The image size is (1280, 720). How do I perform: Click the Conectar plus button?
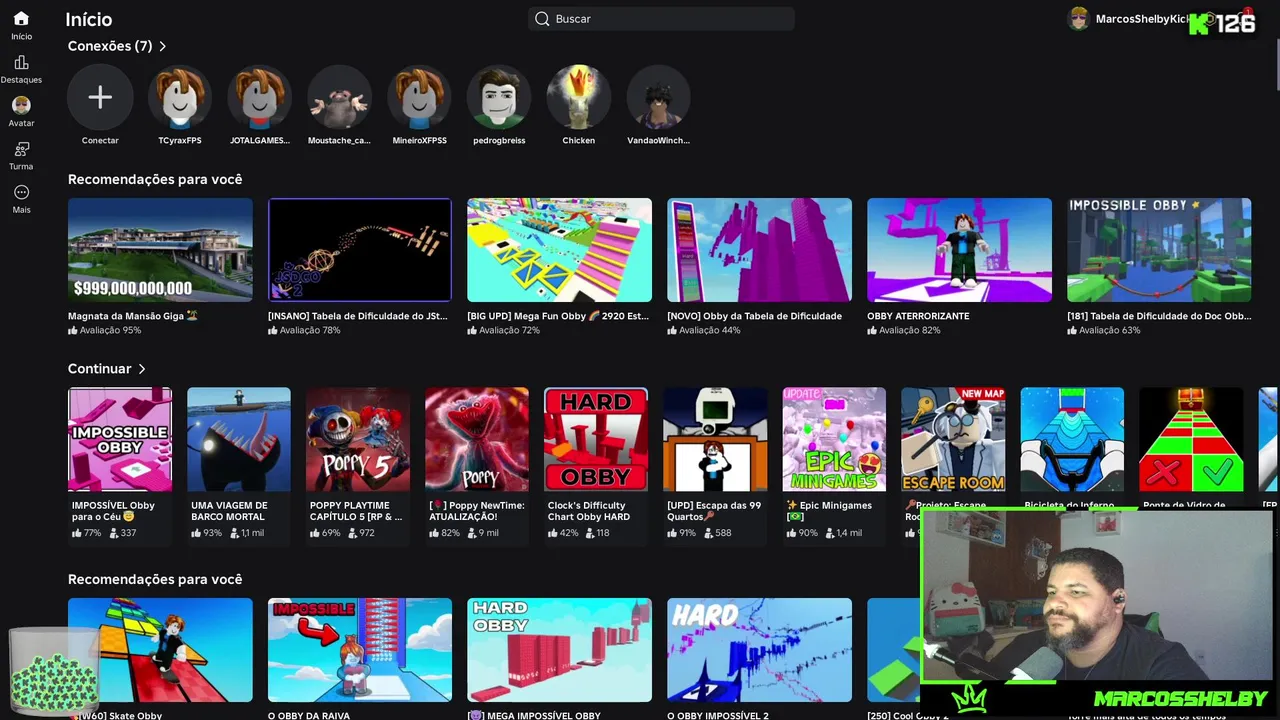[100, 97]
